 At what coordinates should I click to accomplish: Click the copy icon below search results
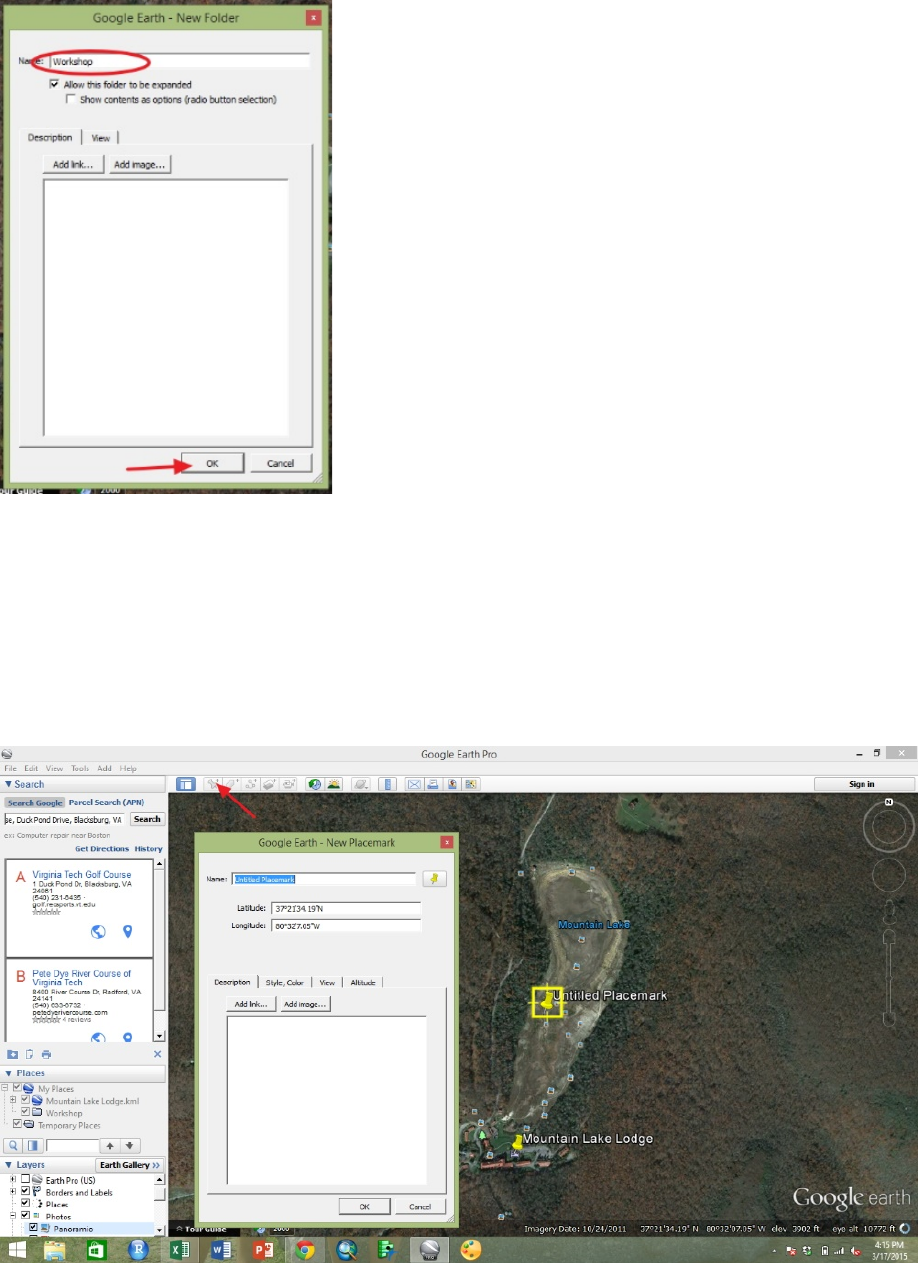point(29,1054)
